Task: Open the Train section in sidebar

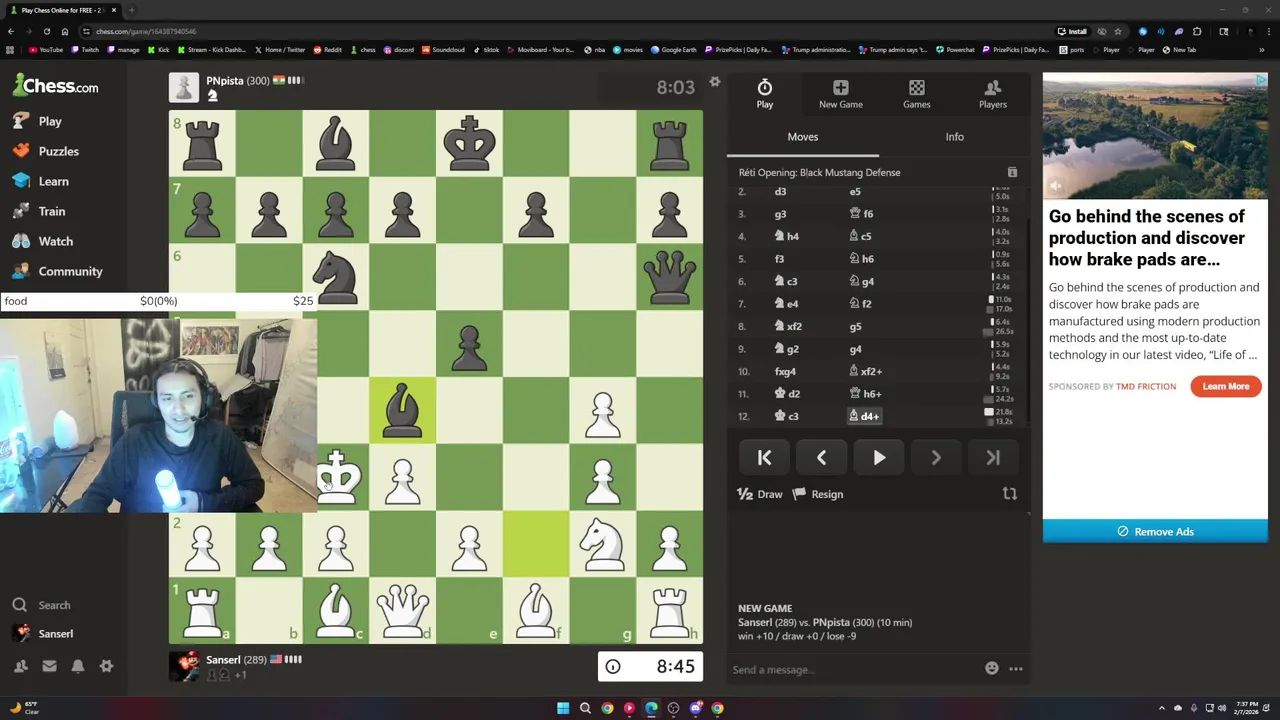Action: [39, 211]
